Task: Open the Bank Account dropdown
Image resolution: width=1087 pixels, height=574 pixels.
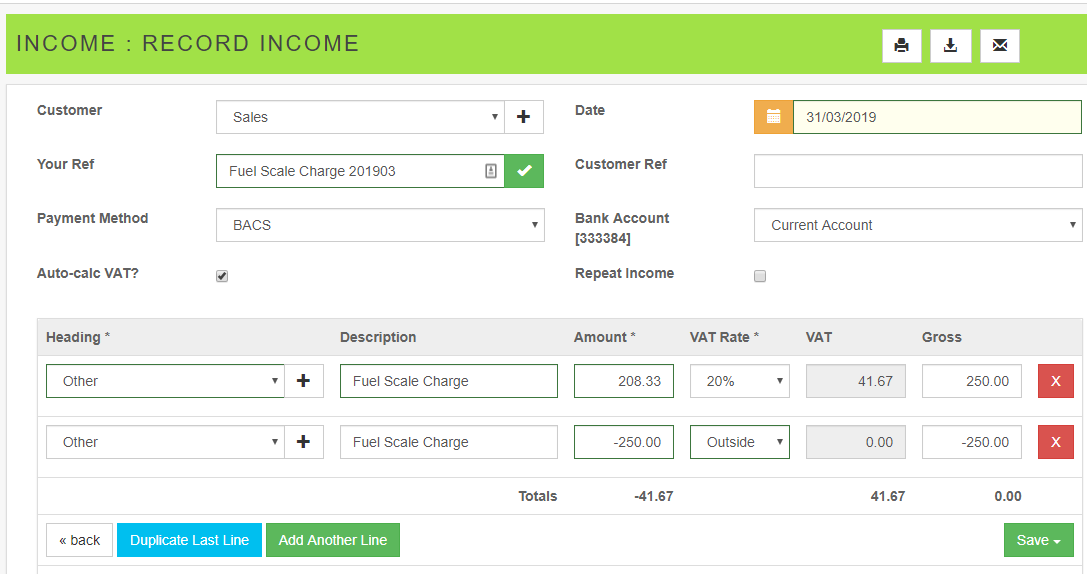Action: tap(917, 225)
